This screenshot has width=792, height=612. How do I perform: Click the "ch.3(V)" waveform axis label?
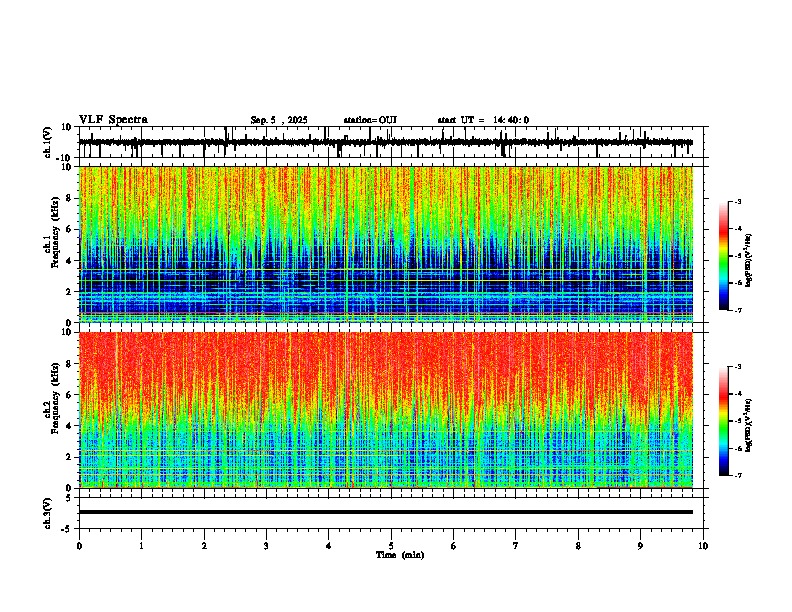(48, 513)
